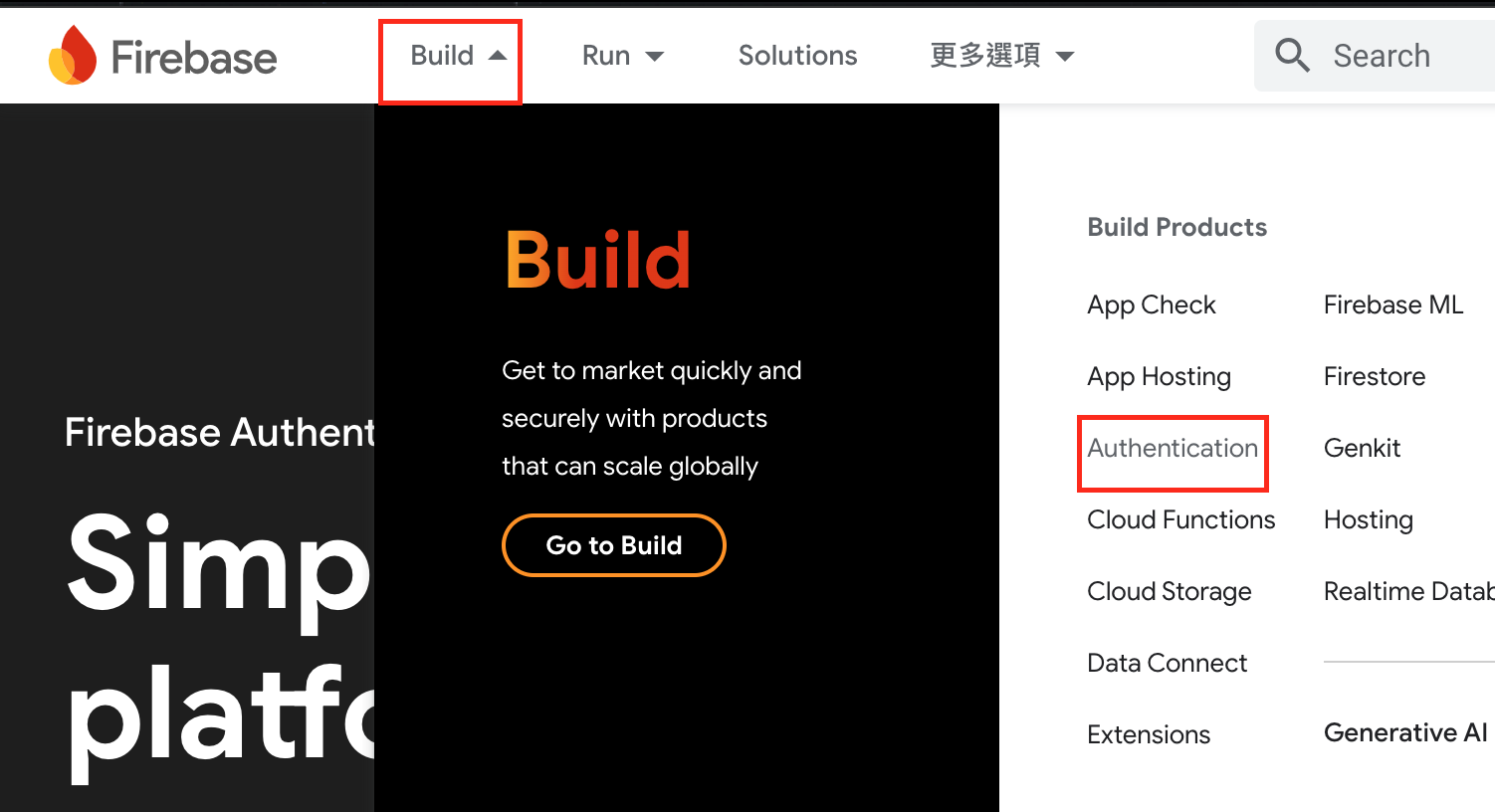This screenshot has height=812, width=1495.
Task: Click the Generative AI heading
Action: 1405,733
